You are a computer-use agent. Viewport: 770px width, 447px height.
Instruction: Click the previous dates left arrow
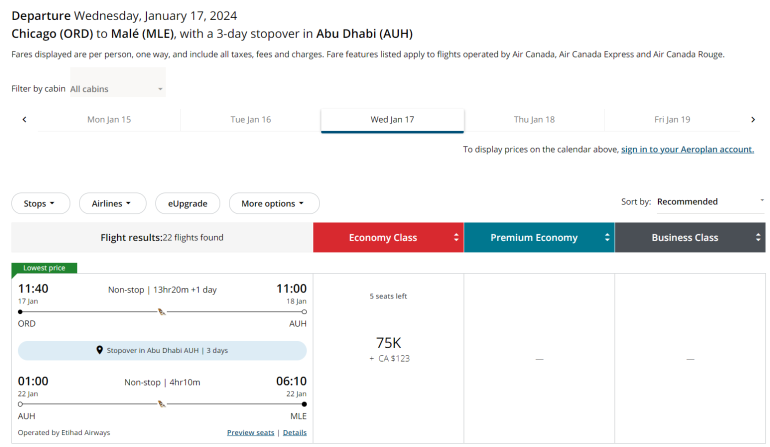pos(24,119)
